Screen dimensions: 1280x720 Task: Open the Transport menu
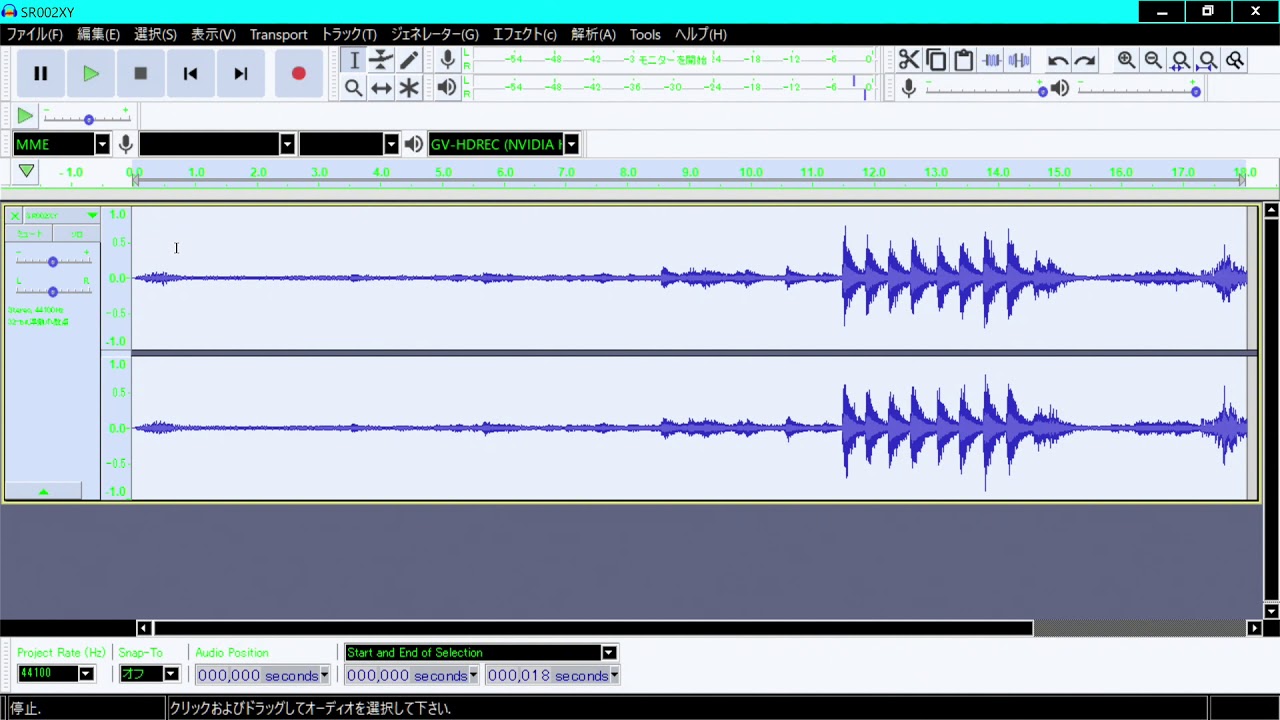tap(278, 34)
